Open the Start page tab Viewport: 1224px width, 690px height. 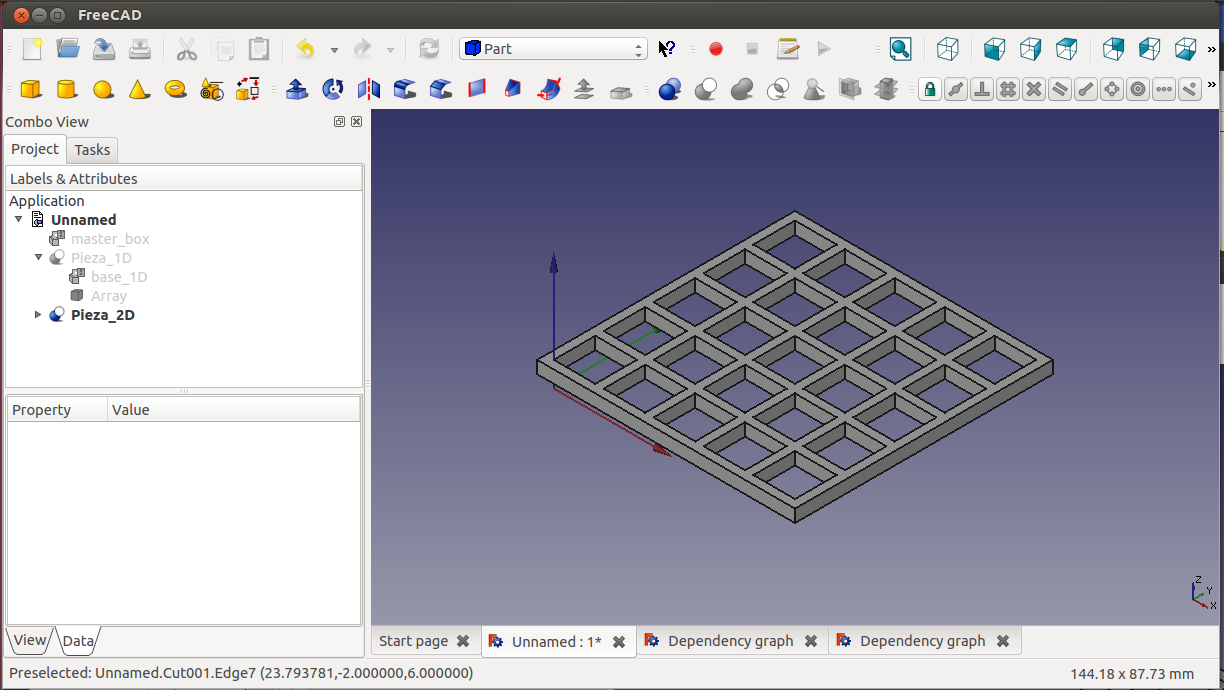[413, 641]
